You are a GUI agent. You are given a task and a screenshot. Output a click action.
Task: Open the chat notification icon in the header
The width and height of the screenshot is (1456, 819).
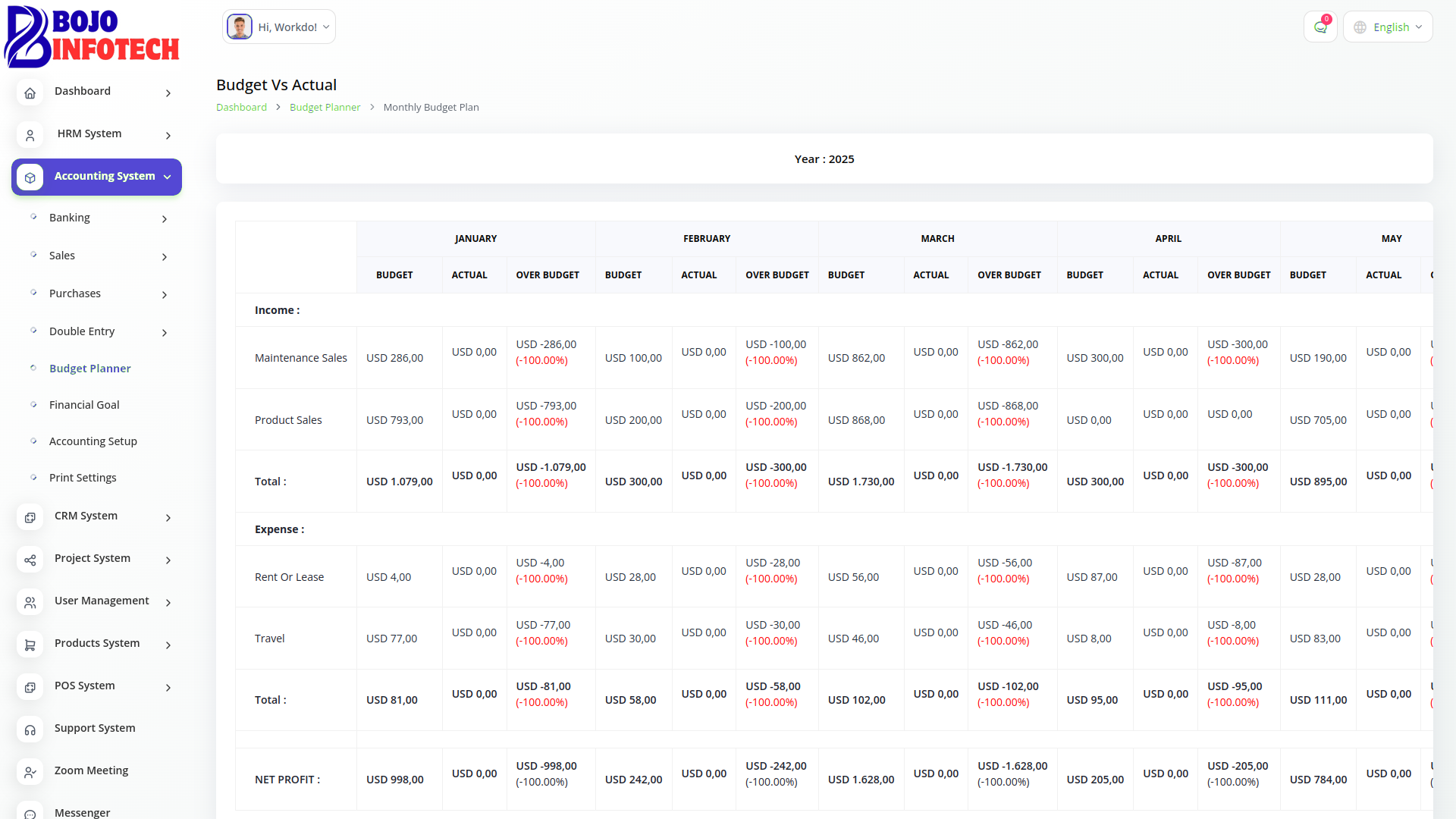[x=1320, y=27]
